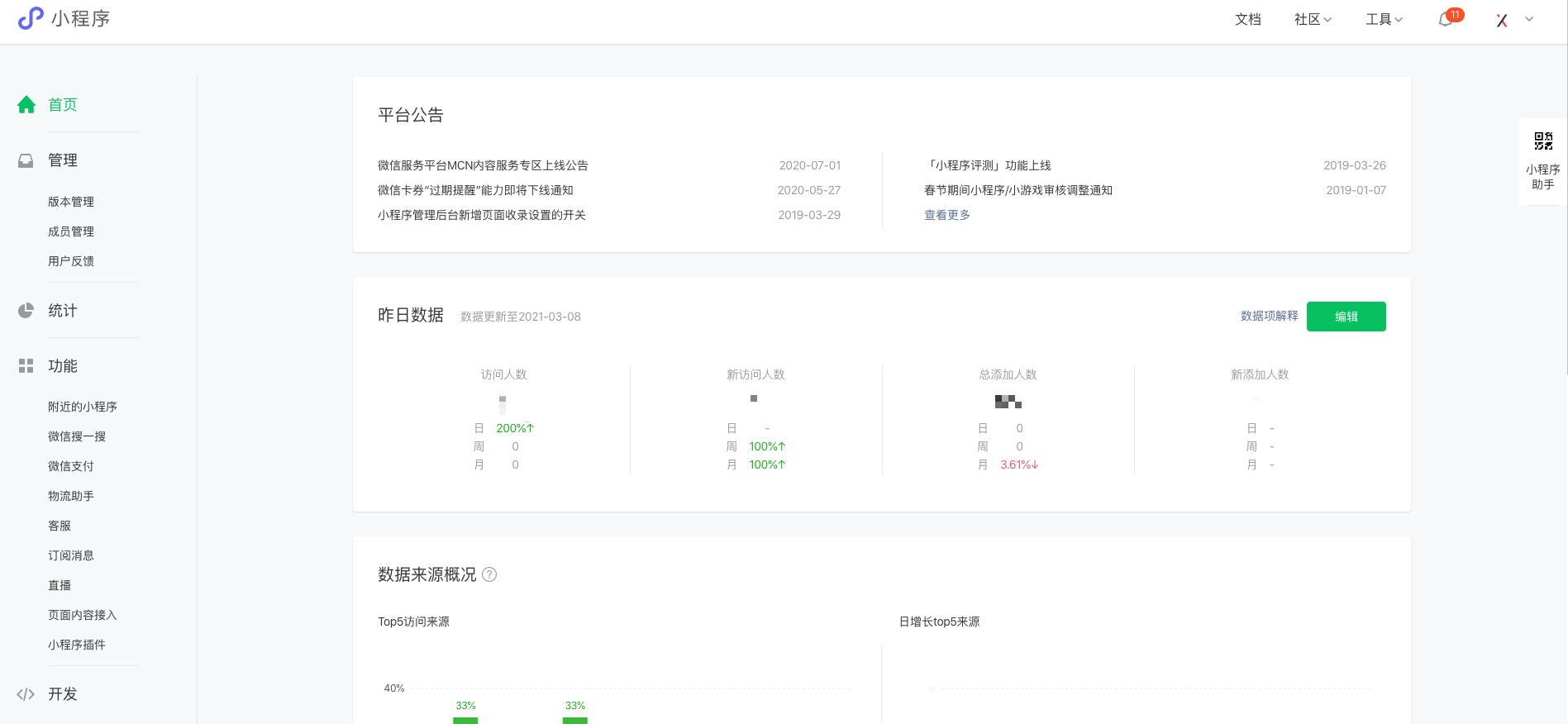Click the 2019-03-26 announcement date

click(1355, 165)
